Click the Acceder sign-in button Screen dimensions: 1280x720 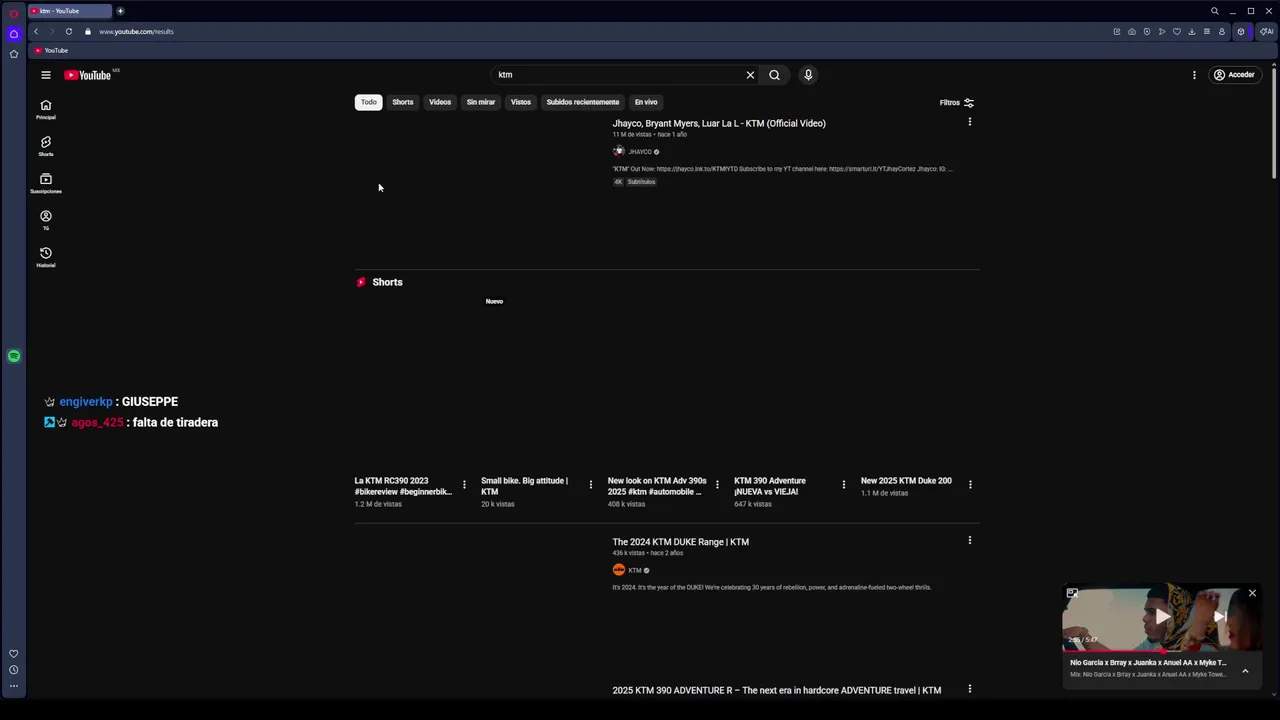(1234, 75)
